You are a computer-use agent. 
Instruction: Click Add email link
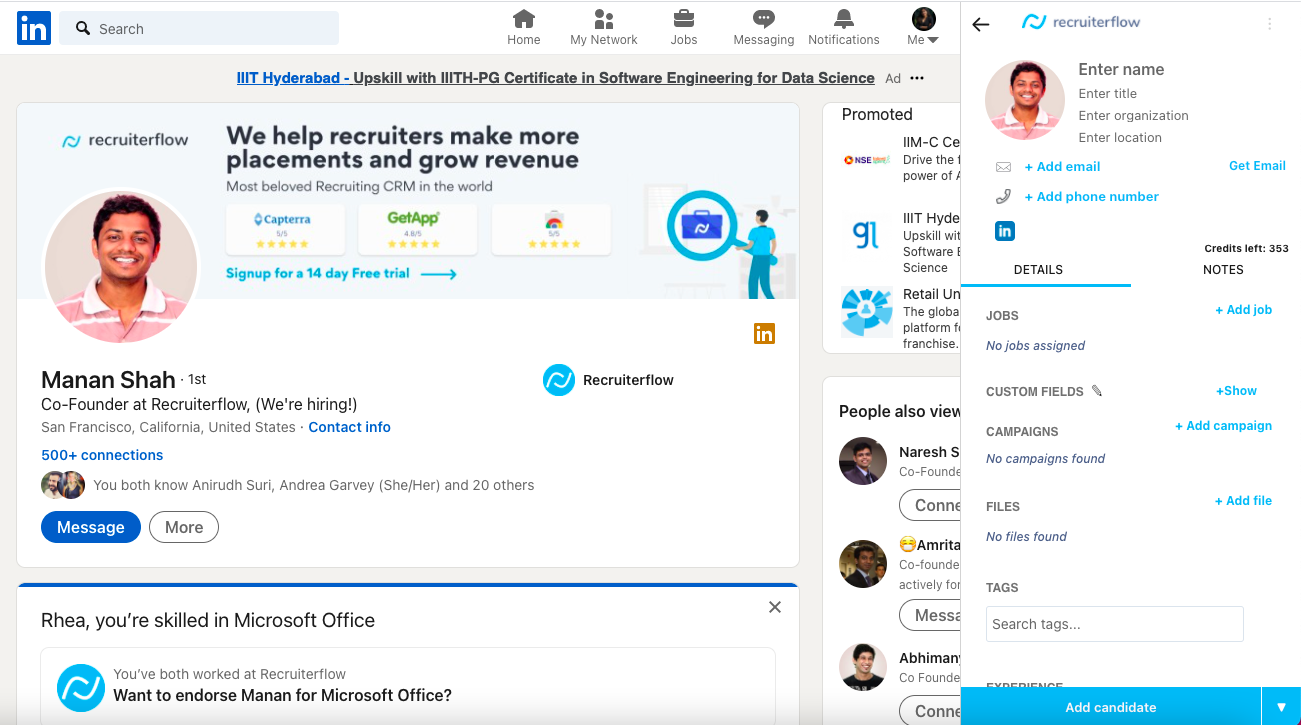click(1062, 167)
